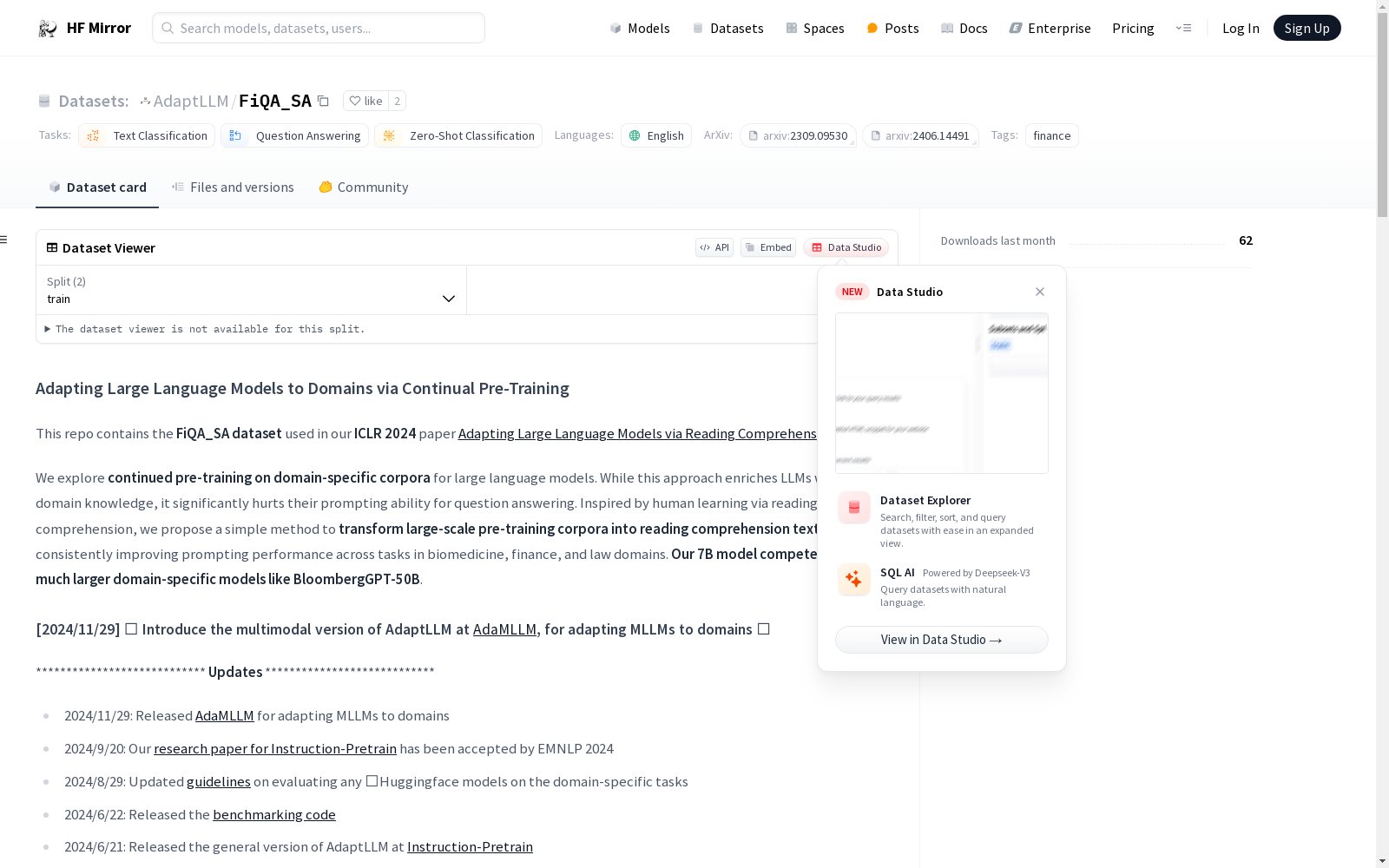Click the Data Studio button
The width and height of the screenshot is (1389, 868).
(846, 247)
